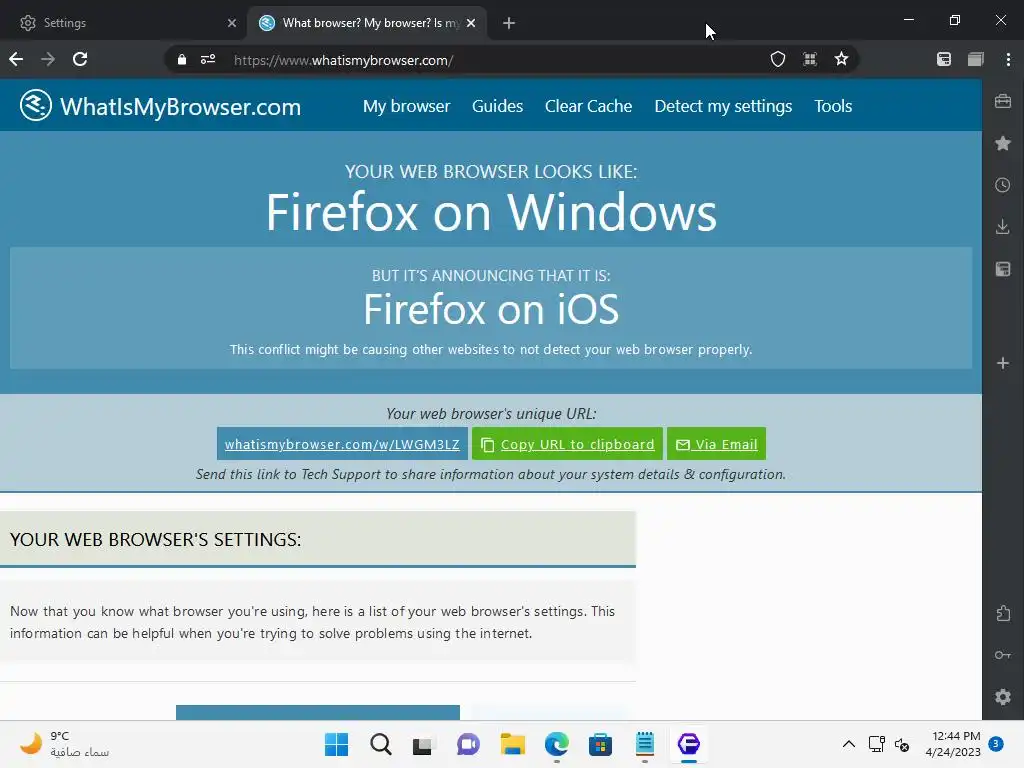Open the Windows Start menu

[x=336, y=744]
